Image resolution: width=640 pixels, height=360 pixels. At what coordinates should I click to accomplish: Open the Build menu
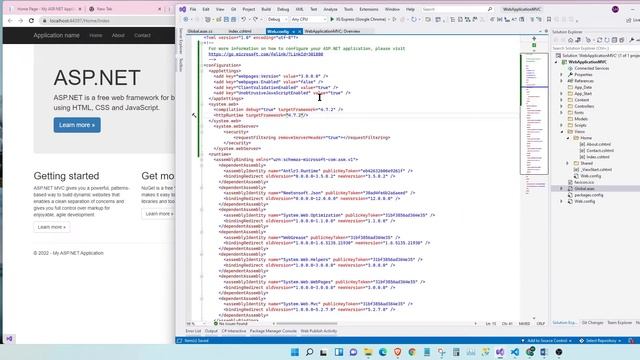pyautogui.click(x=266, y=9)
